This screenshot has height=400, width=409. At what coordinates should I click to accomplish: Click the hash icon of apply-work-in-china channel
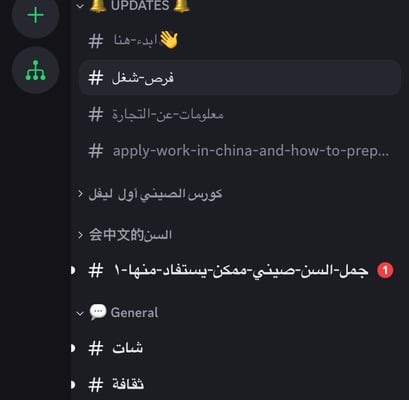coord(96,151)
